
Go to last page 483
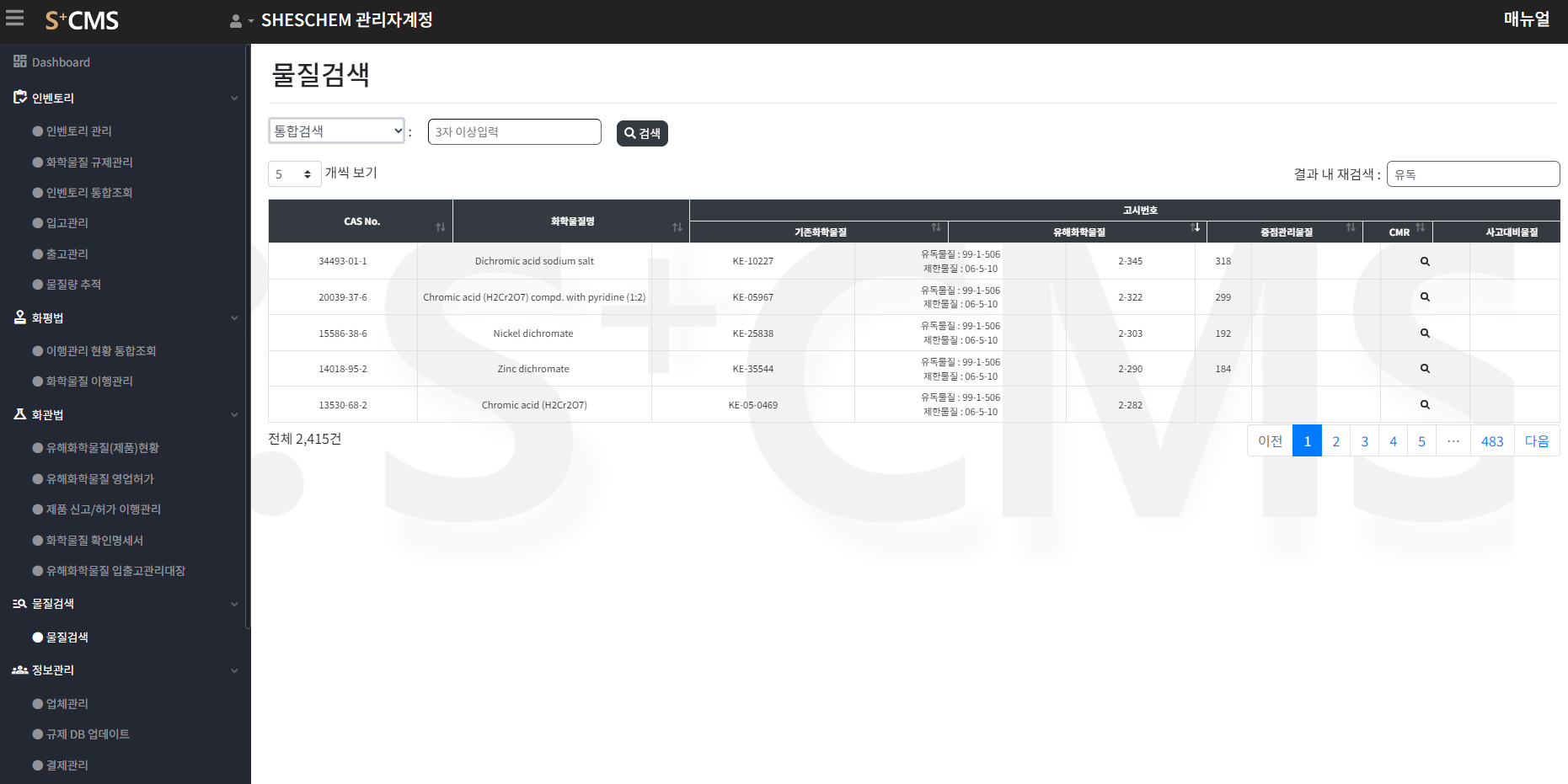1491,441
